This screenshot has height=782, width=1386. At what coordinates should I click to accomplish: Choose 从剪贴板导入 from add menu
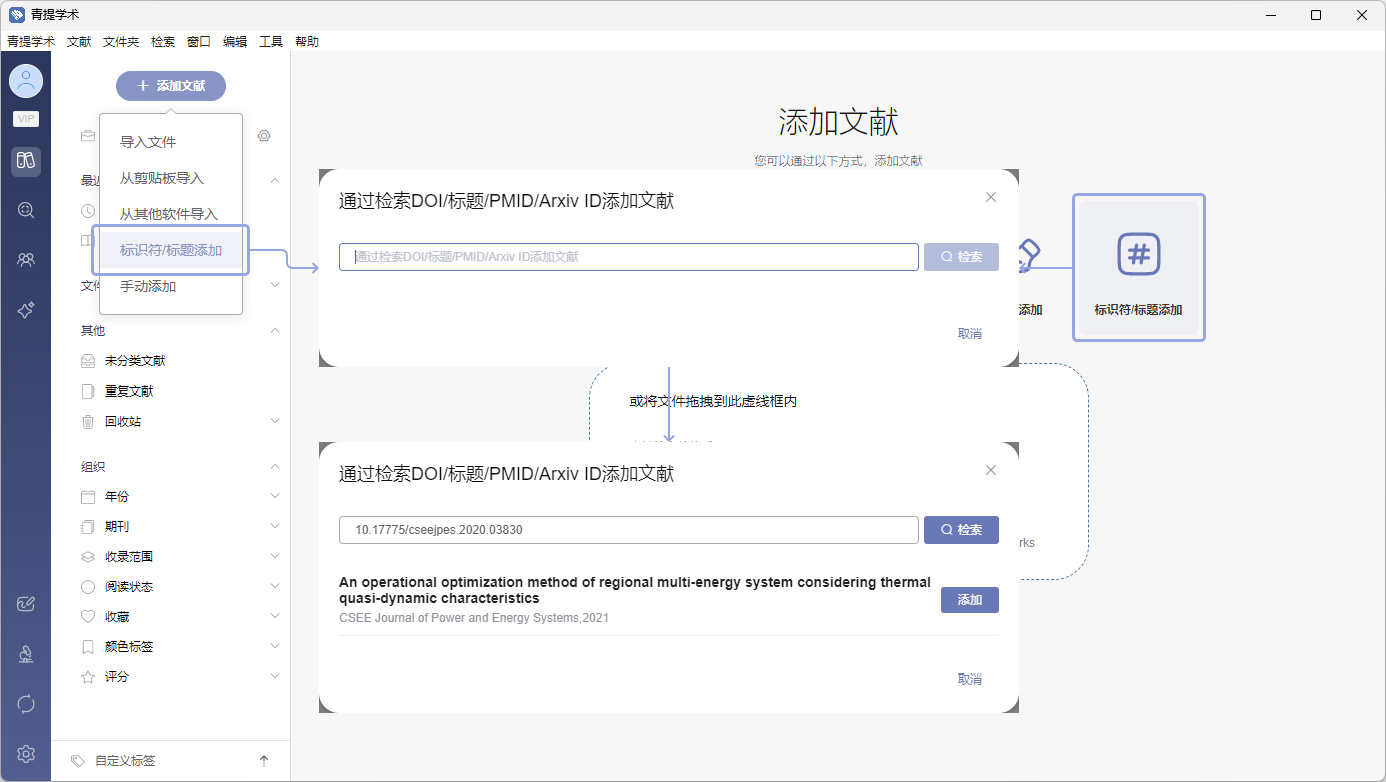pyautogui.click(x=171, y=178)
